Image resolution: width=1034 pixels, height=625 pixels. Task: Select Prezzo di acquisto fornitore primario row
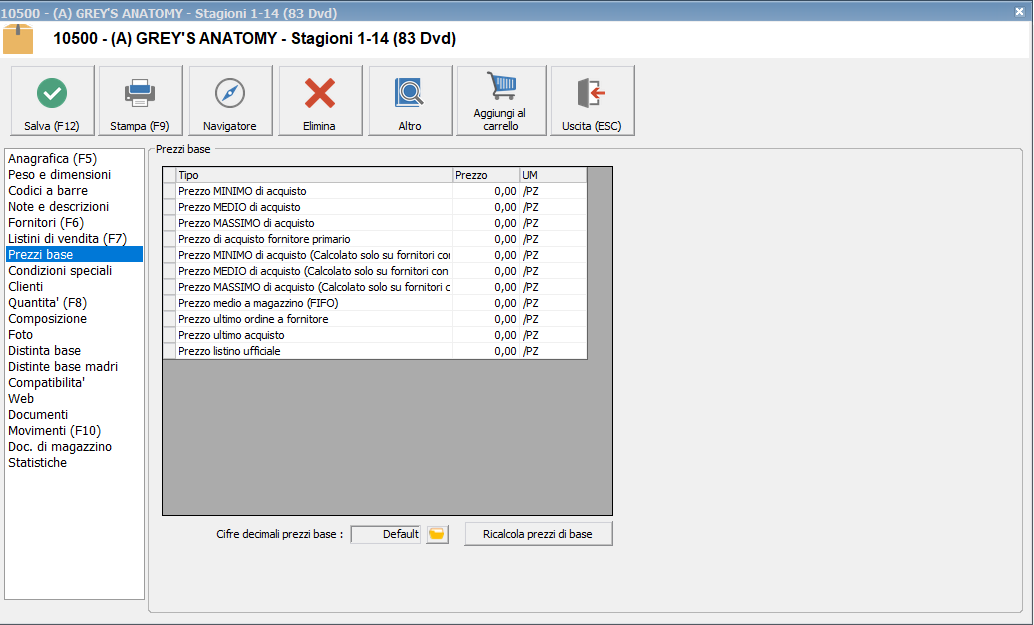(x=375, y=239)
